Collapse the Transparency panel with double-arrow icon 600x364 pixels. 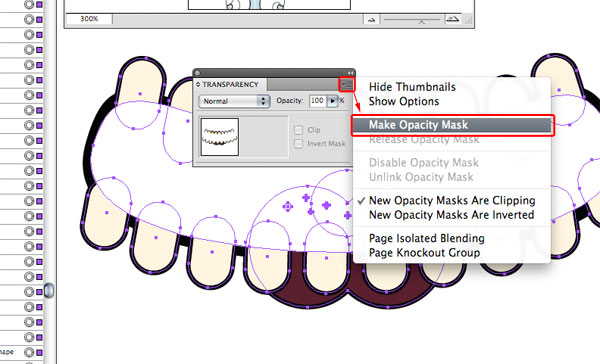[x=351, y=73]
